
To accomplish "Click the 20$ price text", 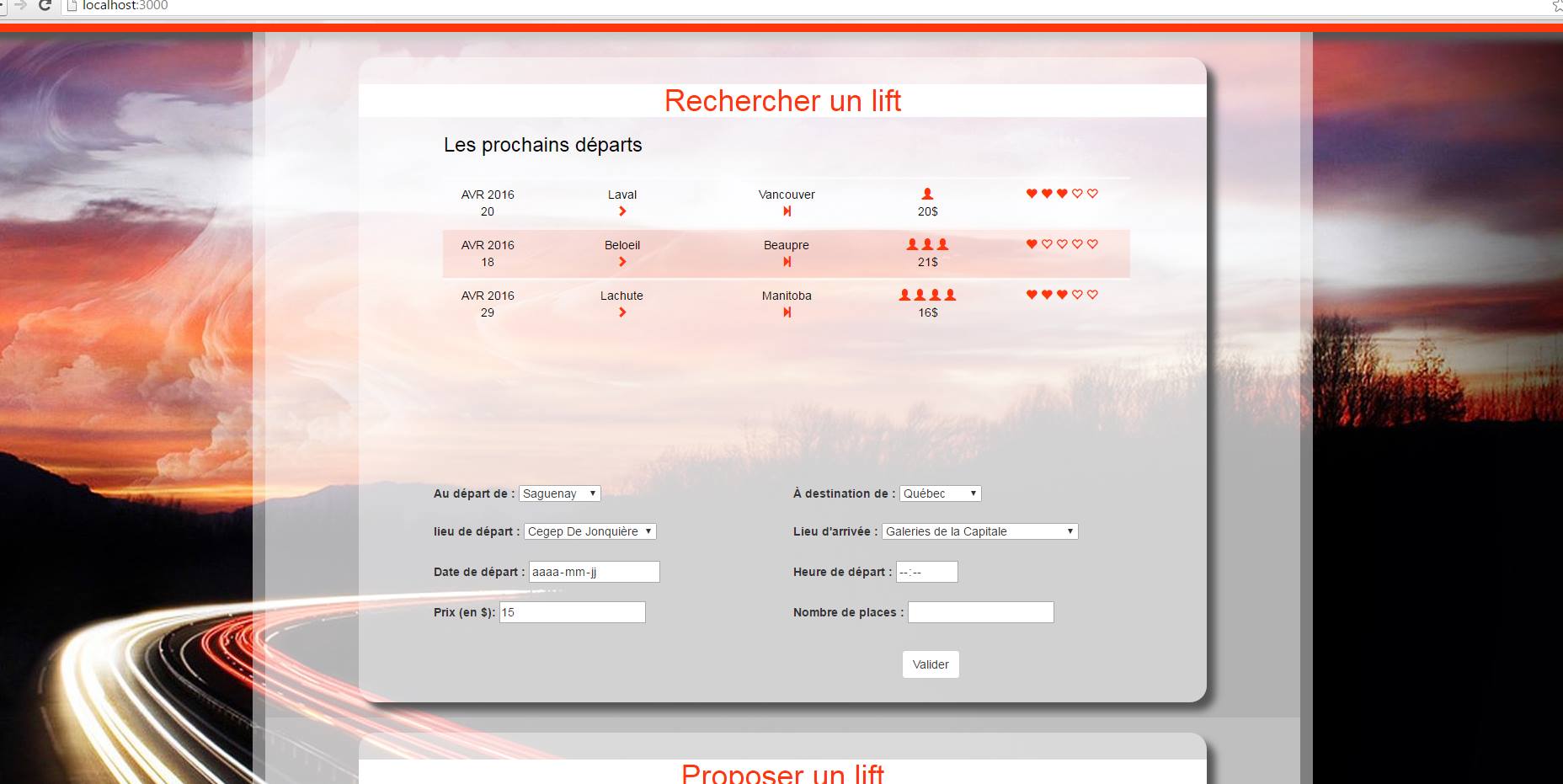I will click(928, 211).
